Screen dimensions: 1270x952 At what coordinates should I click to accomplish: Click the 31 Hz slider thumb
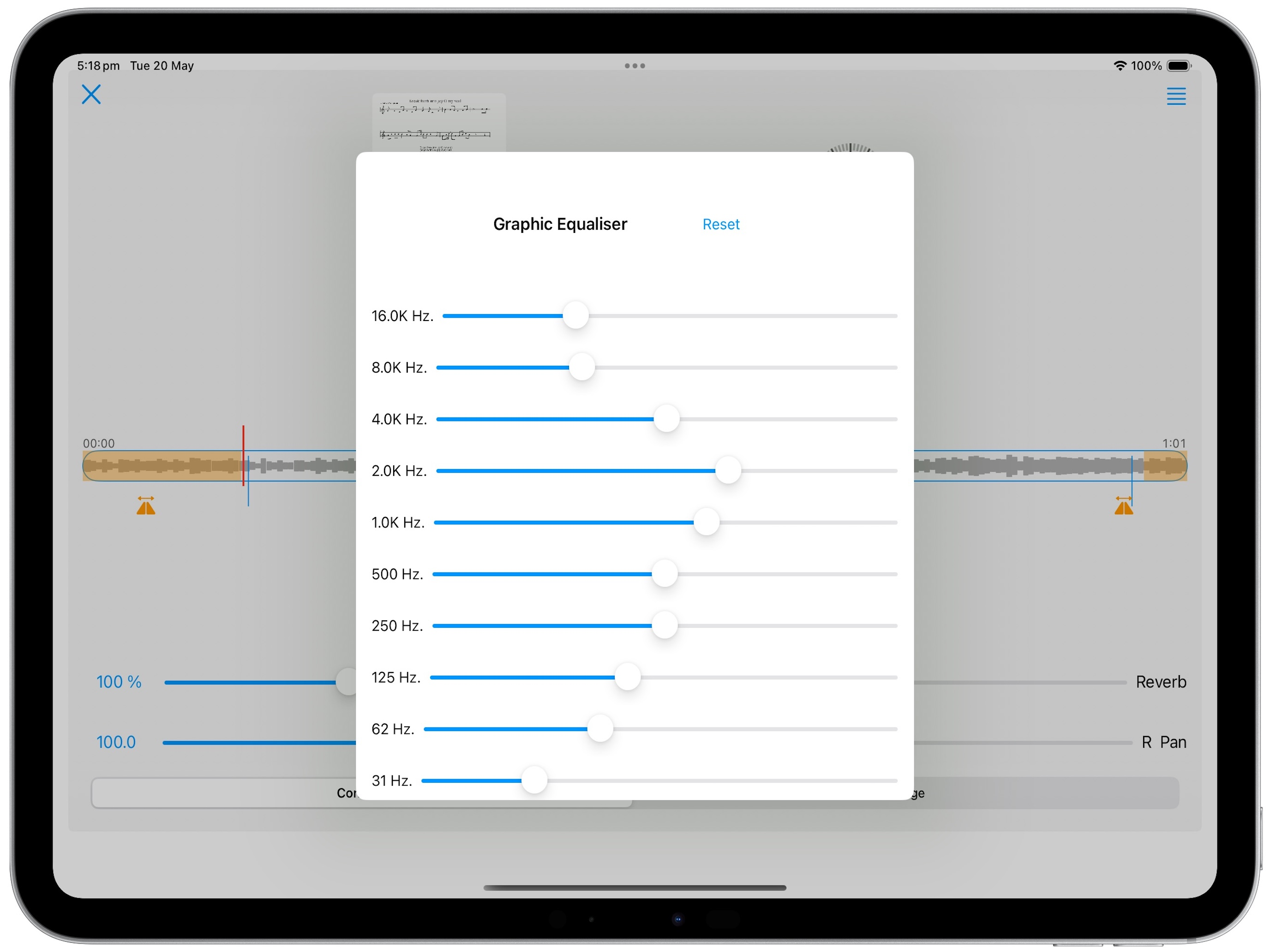[534, 780]
